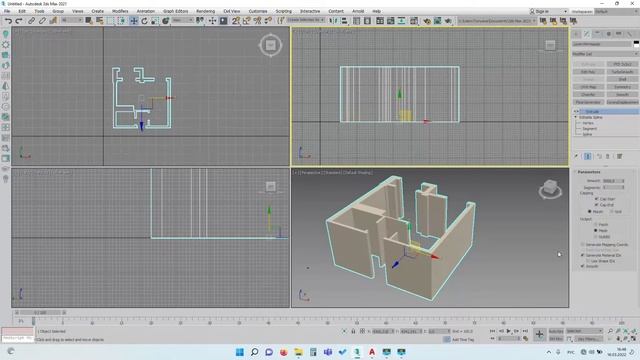Open the File menu
640x360 pixels.
point(7,11)
